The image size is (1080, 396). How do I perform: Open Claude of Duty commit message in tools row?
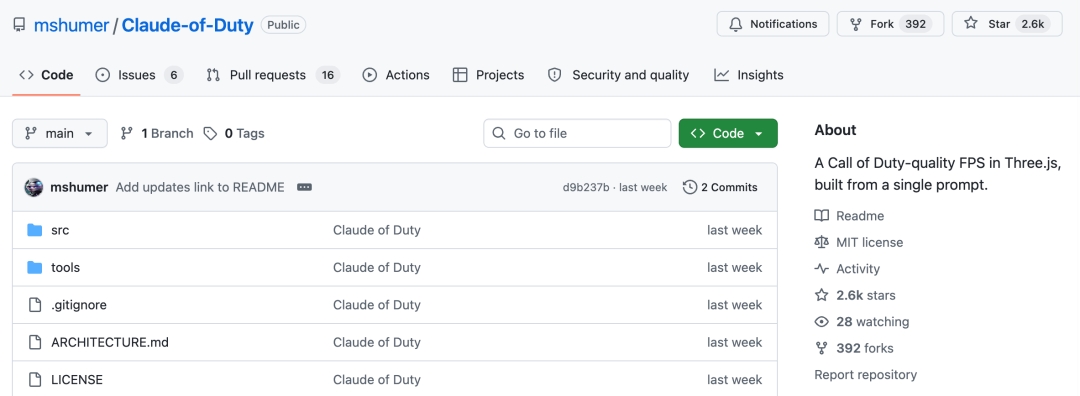[x=377, y=267]
